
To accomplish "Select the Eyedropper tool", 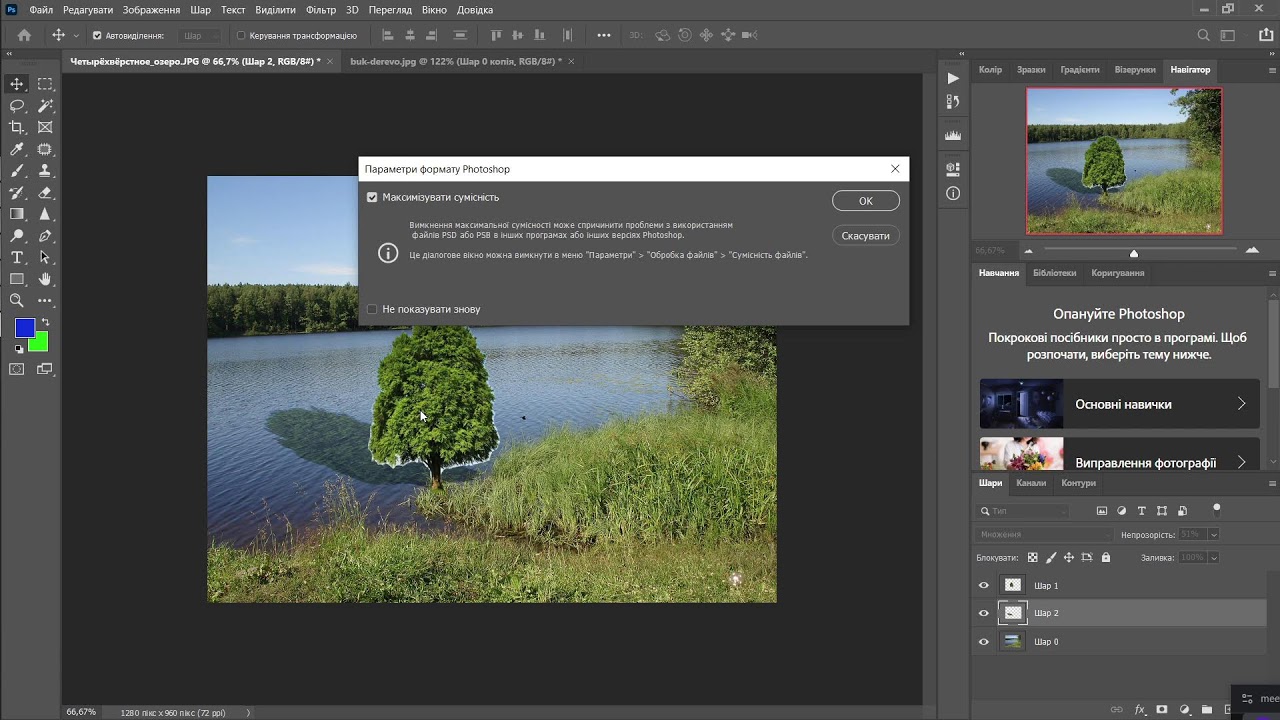I will point(17,149).
